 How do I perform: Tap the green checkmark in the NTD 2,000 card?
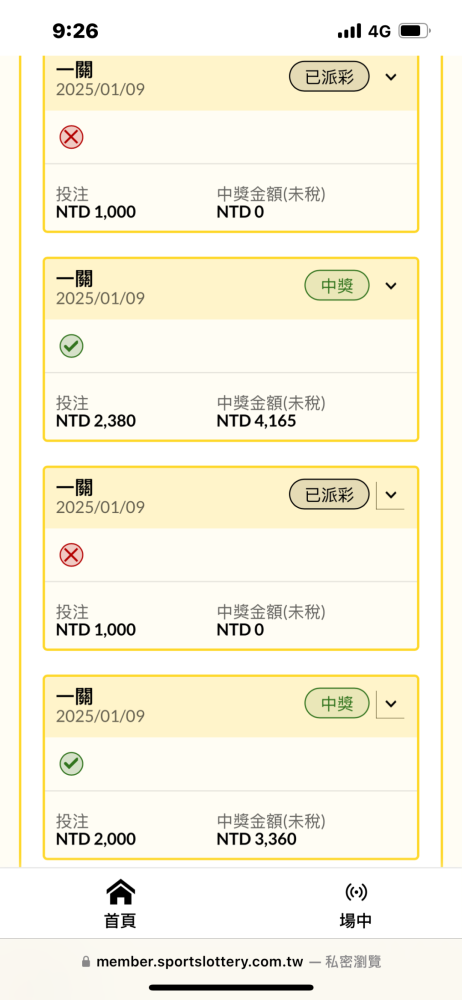[x=71, y=763]
